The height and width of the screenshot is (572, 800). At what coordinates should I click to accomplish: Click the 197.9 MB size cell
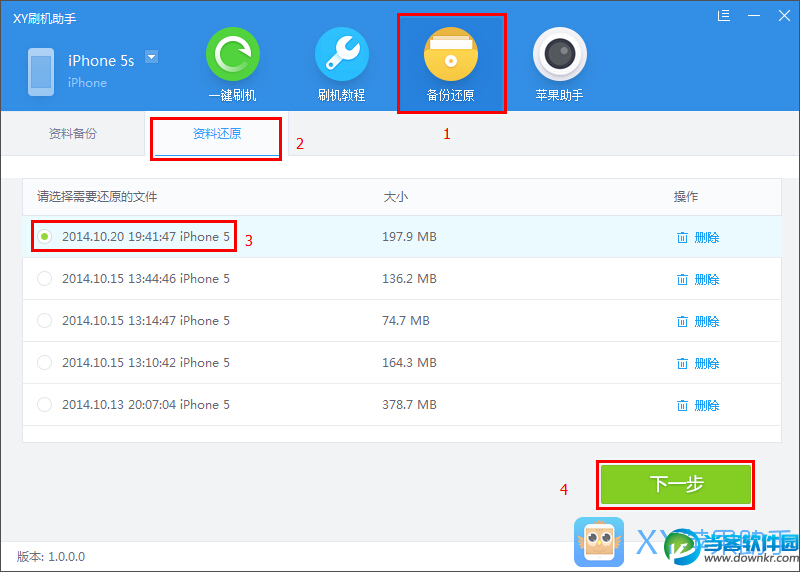pyautogui.click(x=409, y=237)
